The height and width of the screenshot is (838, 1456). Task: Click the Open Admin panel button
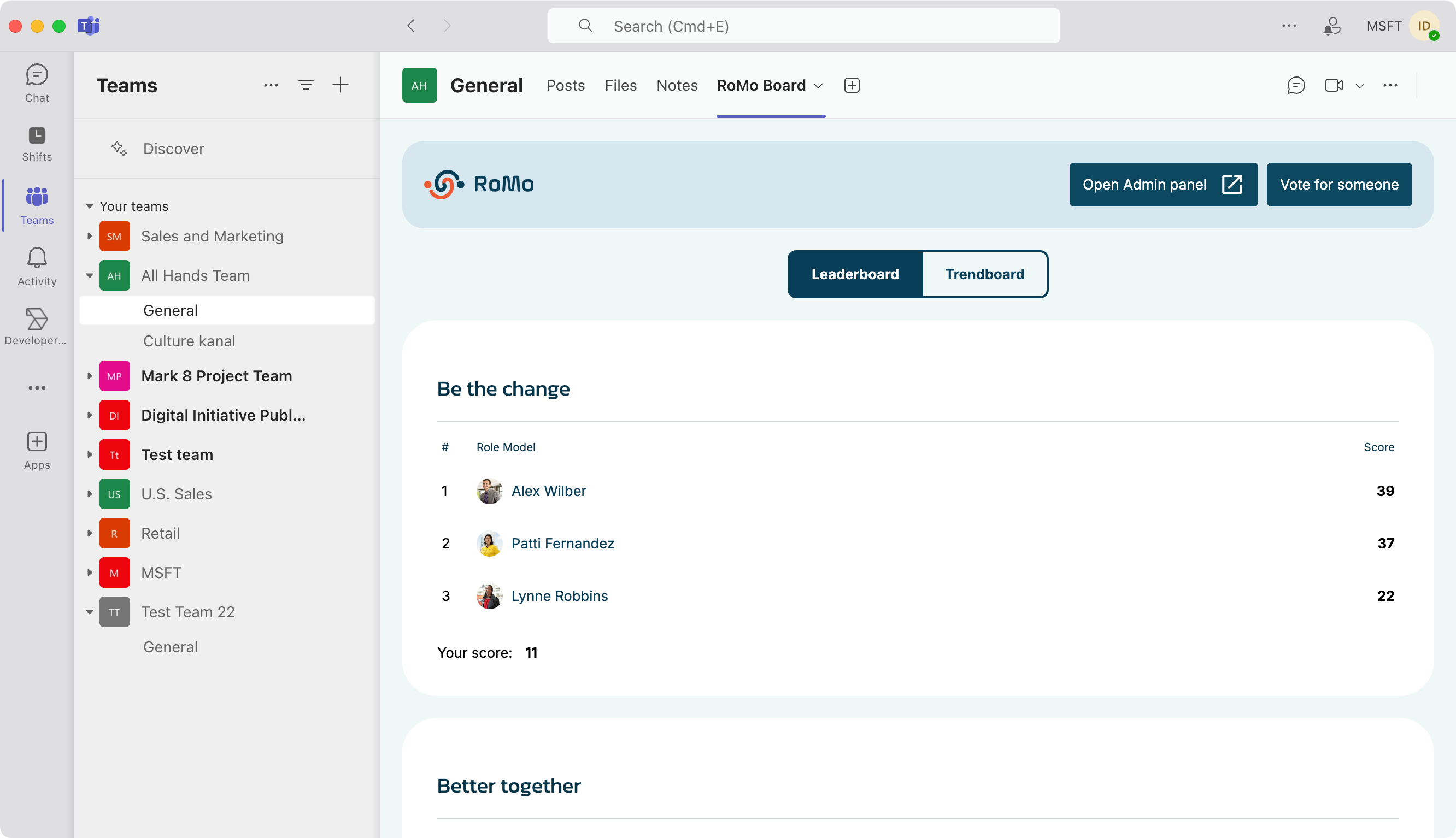click(1163, 185)
